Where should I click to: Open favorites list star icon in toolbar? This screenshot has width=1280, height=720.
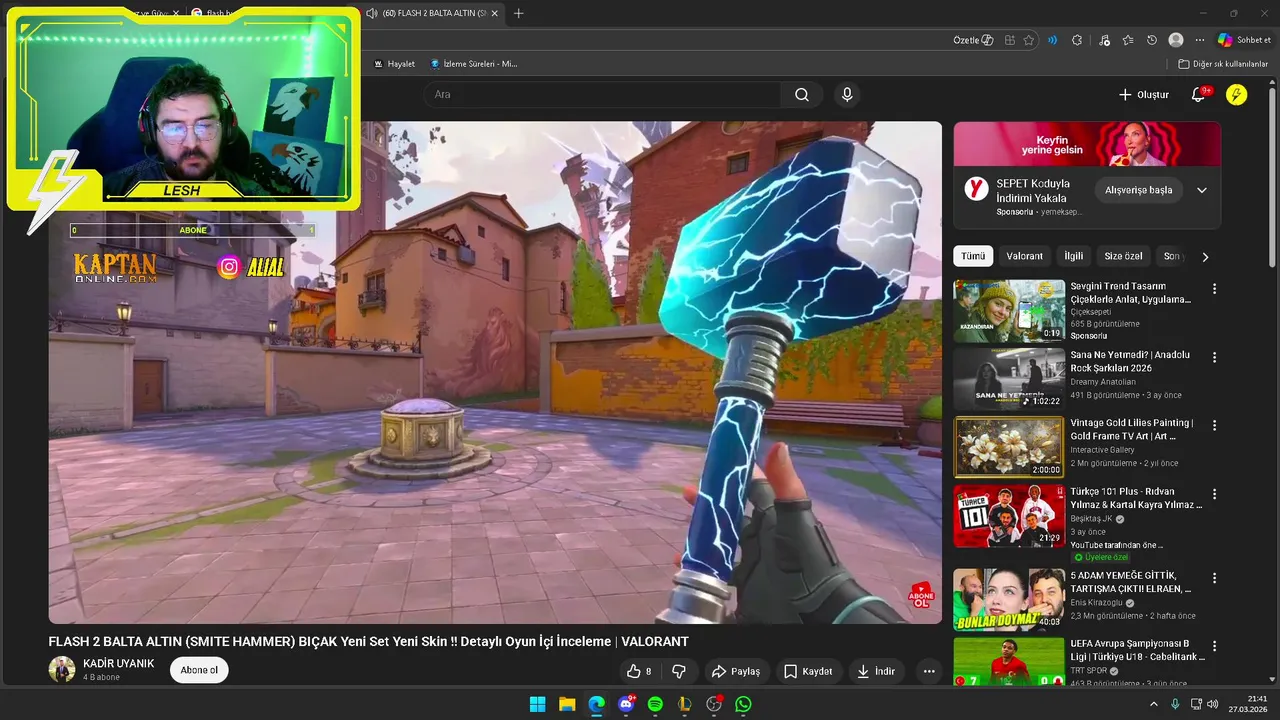tap(1128, 40)
